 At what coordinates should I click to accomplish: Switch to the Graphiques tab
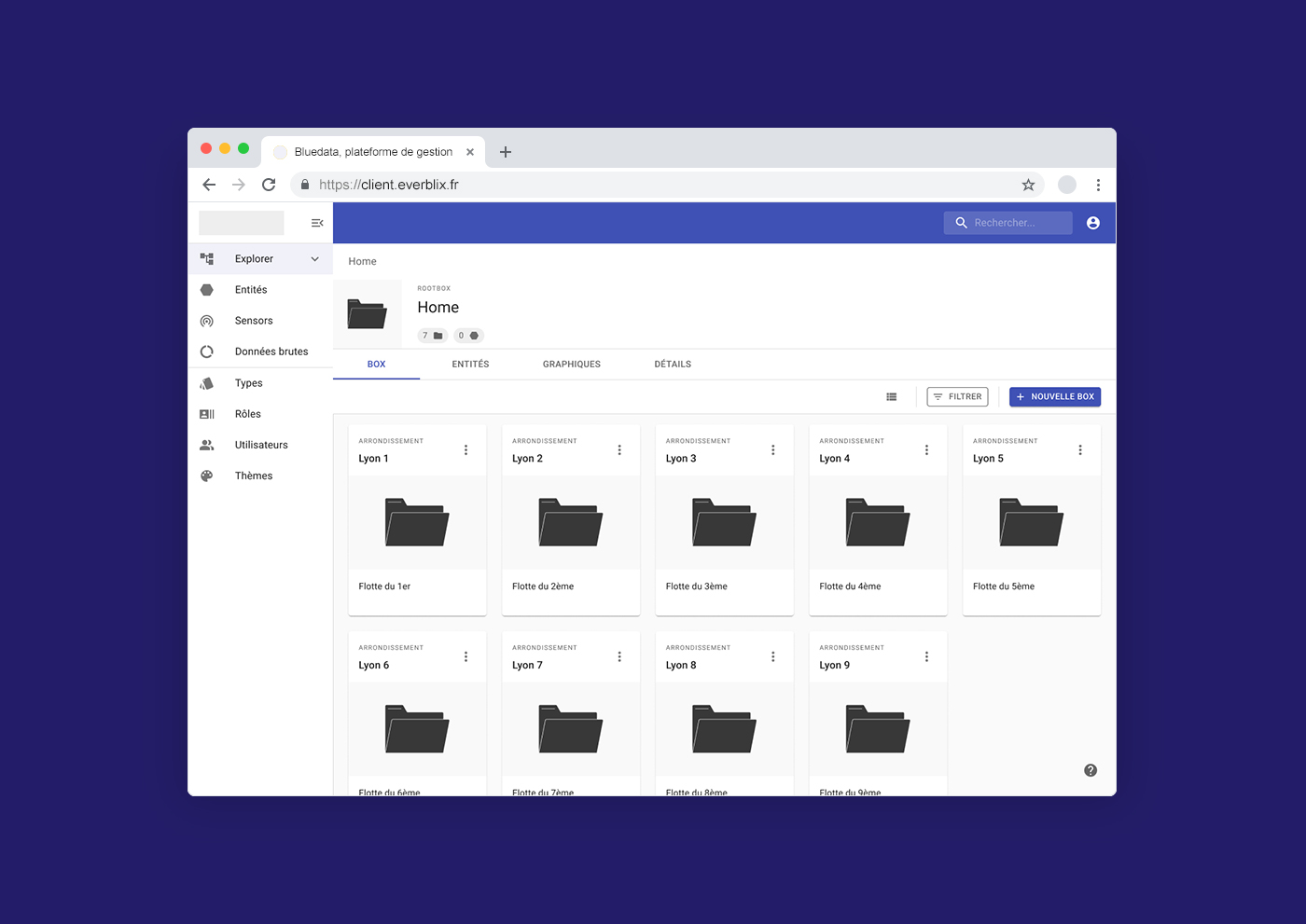click(x=571, y=365)
